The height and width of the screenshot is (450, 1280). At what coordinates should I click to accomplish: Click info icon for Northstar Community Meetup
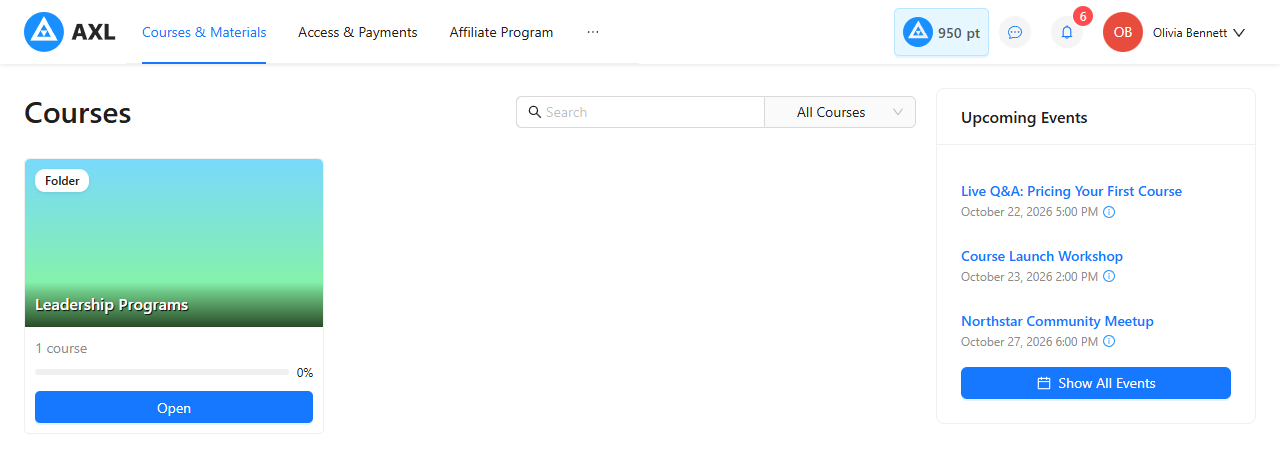pos(1109,342)
